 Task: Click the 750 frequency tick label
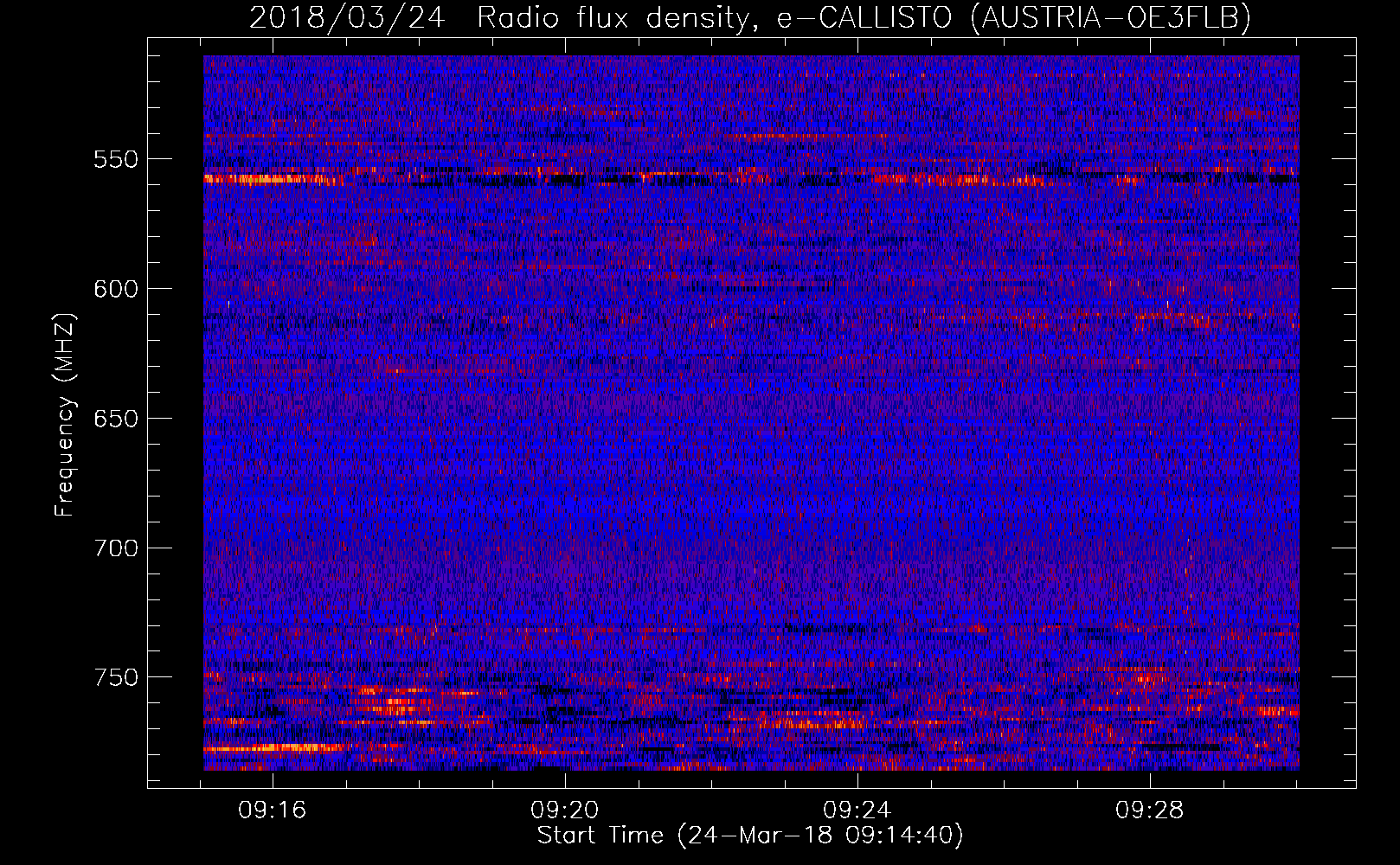[116, 677]
